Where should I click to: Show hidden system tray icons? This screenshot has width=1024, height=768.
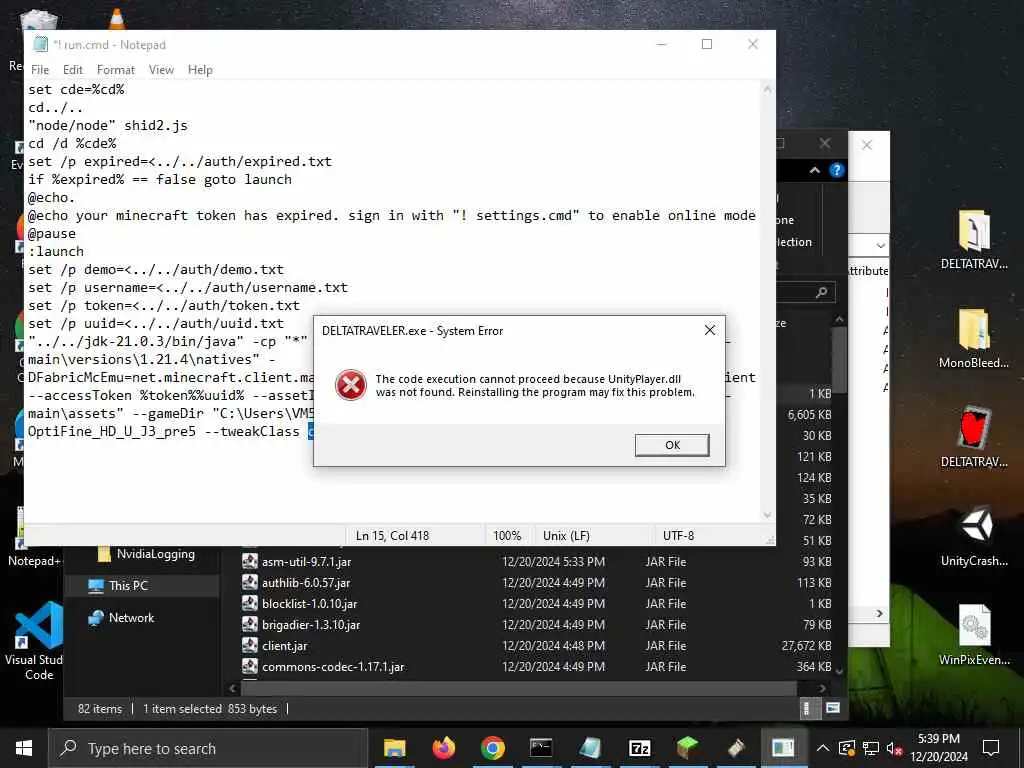coord(823,748)
